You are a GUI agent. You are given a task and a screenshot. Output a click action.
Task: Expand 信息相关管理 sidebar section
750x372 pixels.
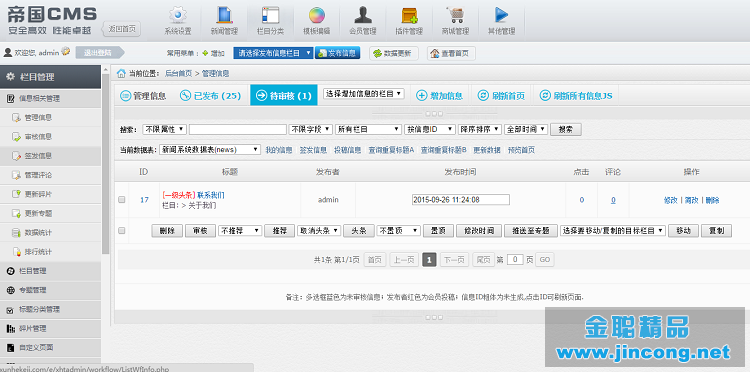(50, 98)
